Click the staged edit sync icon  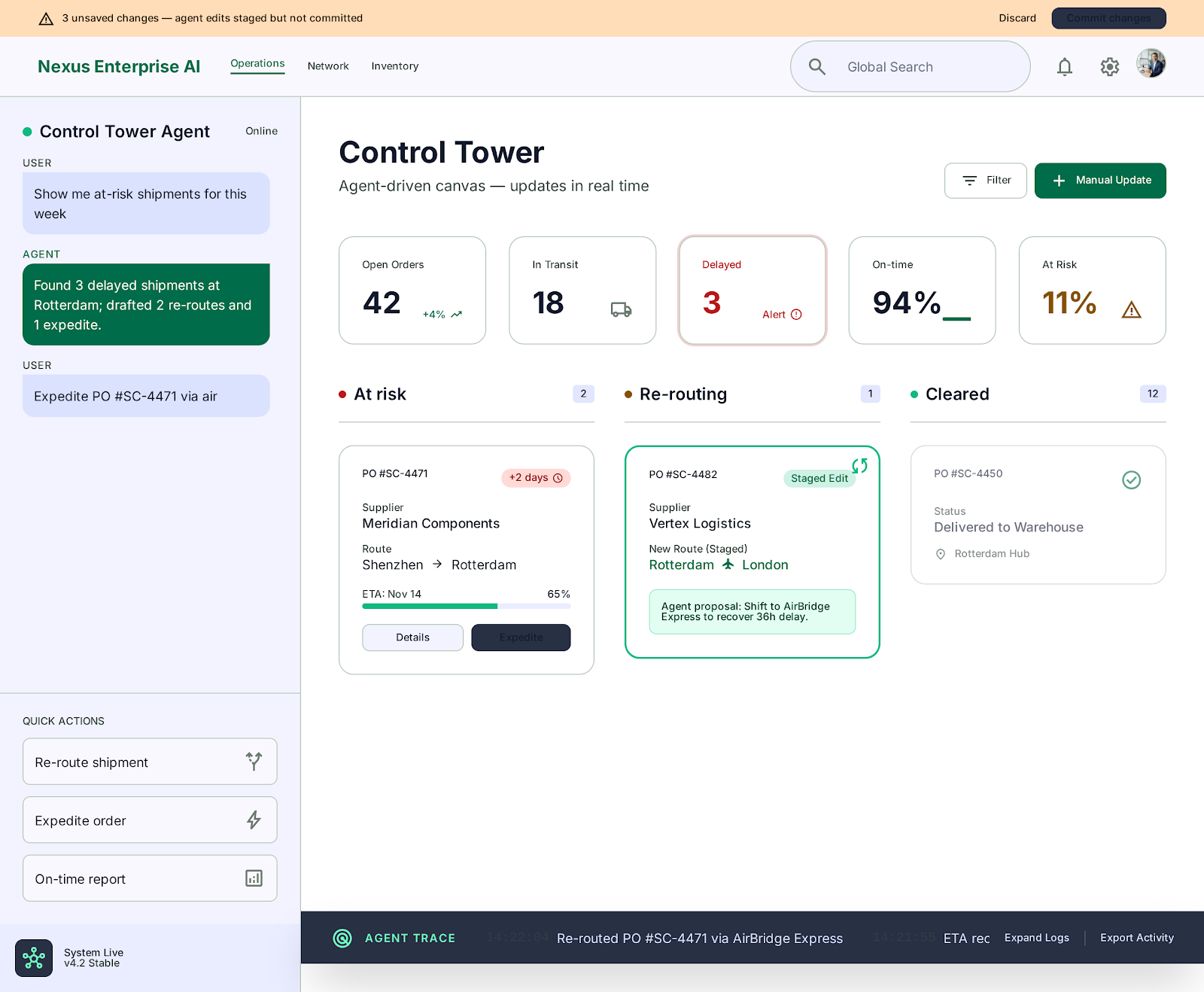pos(859,466)
